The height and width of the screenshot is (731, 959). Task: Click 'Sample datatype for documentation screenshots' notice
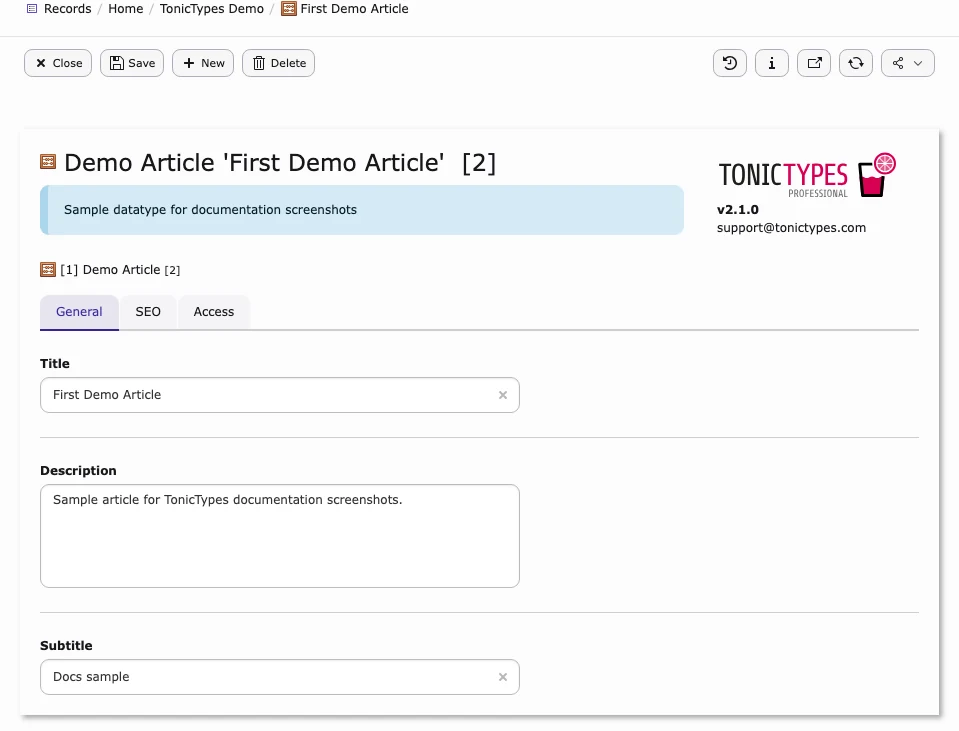point(362,210)
